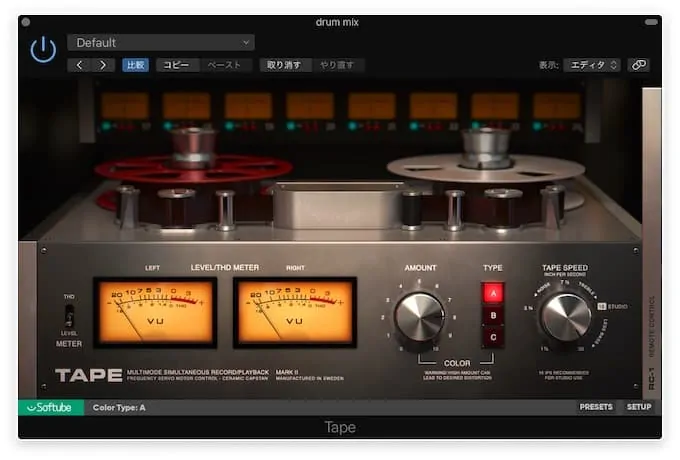Click the window close dot
Viewport: 680px width, 460px height.
(x=26, y=22)
